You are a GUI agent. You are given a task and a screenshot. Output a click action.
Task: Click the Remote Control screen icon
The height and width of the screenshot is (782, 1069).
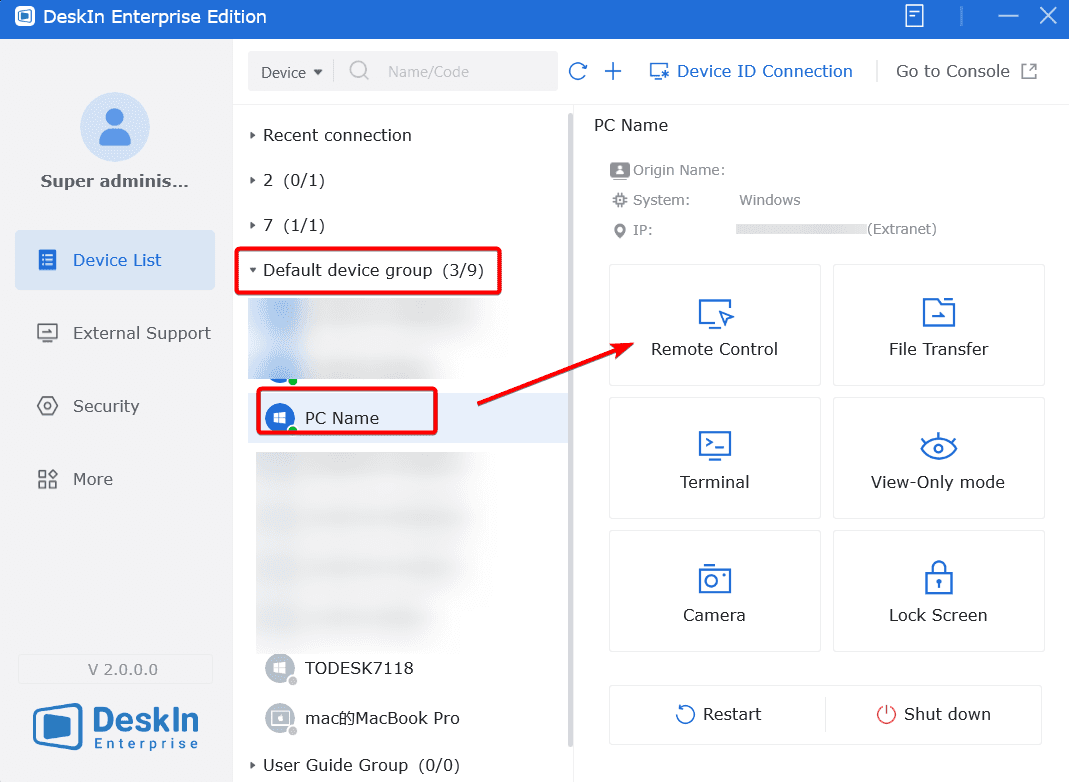(x=715, y=314)
